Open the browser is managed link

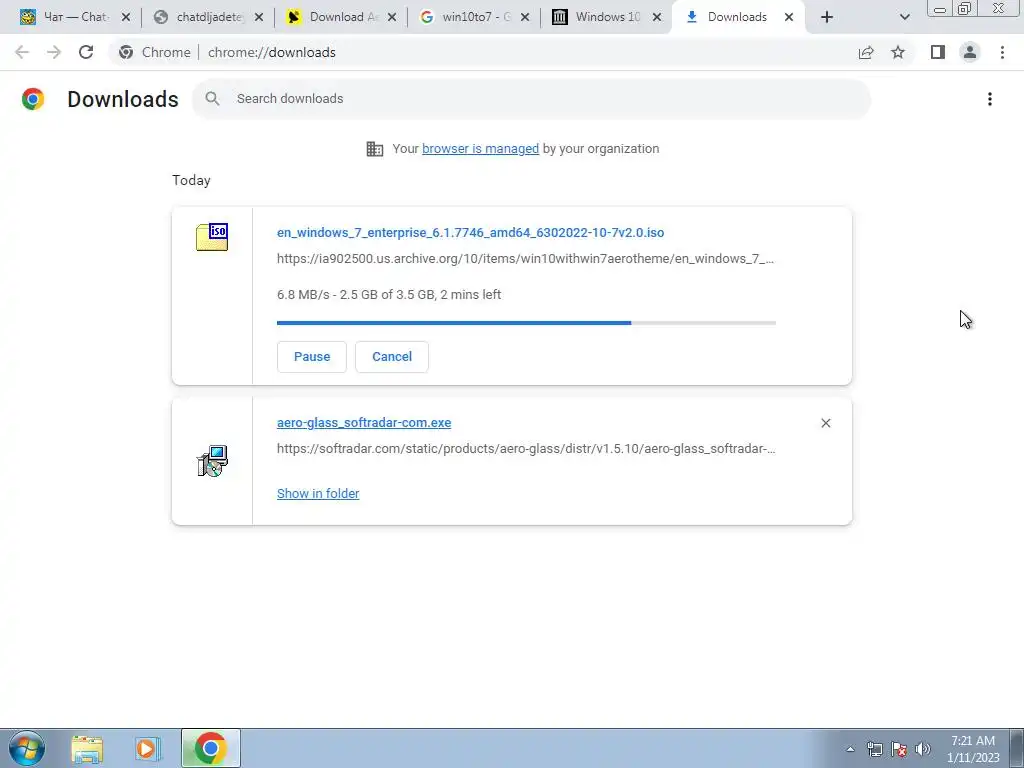pos(480,149)
